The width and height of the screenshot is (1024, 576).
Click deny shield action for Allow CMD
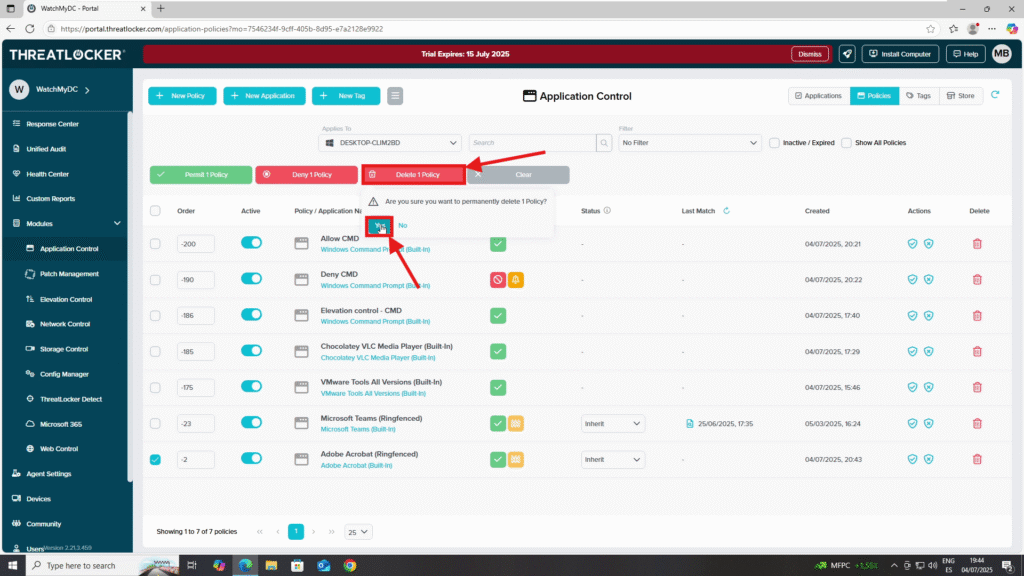coord(929,244)
